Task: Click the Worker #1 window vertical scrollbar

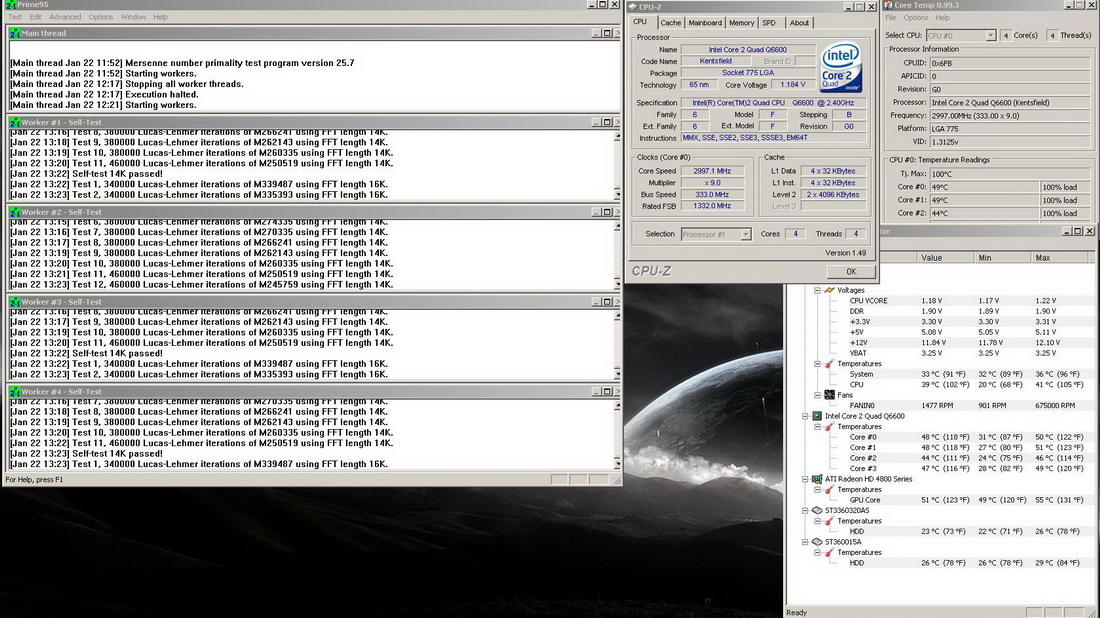Action: tap(617, 165)
